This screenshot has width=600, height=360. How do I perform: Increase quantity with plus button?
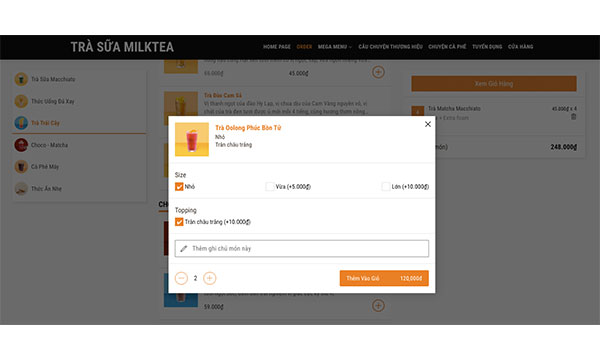tap(209, 278)
